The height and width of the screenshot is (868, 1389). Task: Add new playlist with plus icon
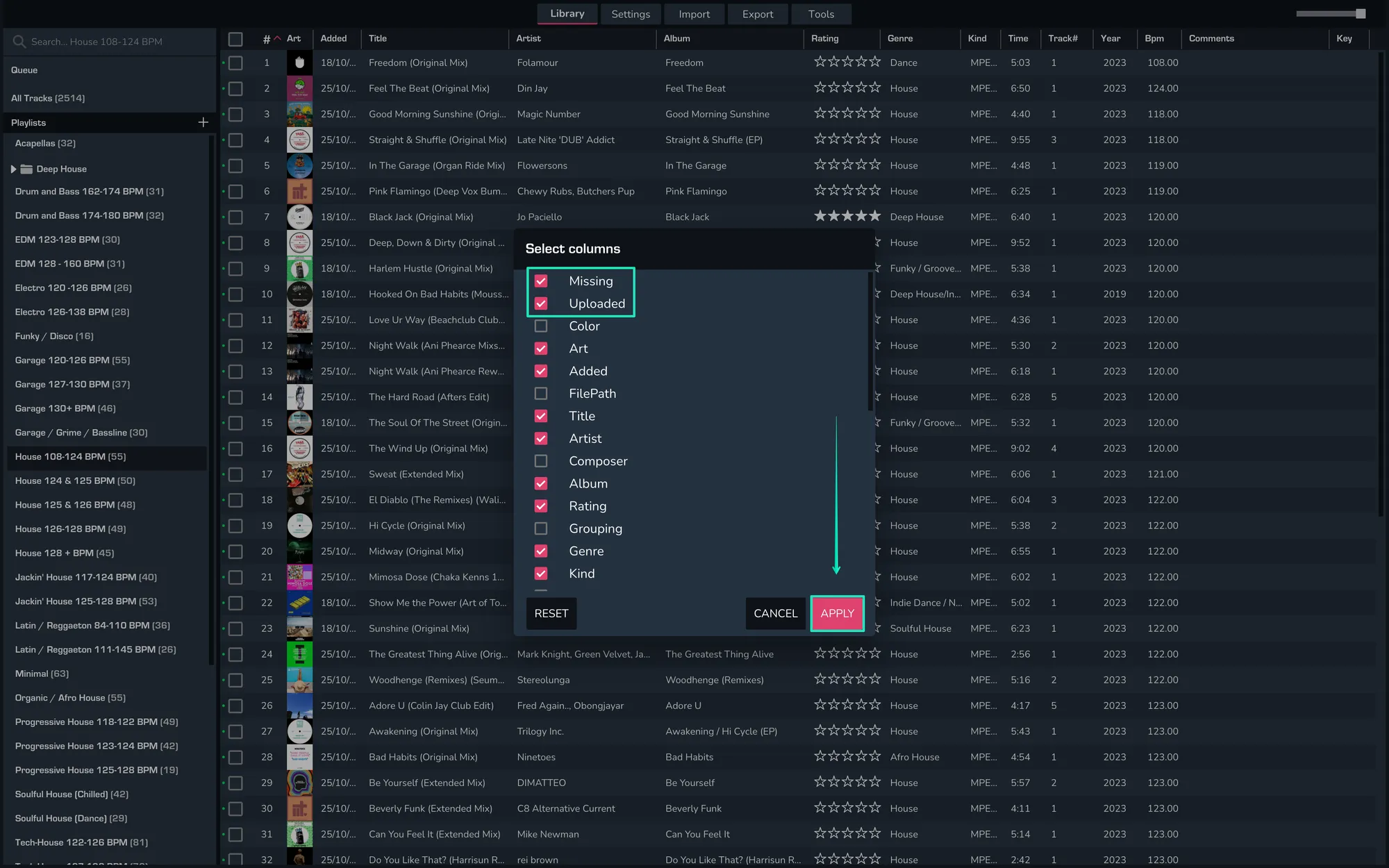point(203,122)
